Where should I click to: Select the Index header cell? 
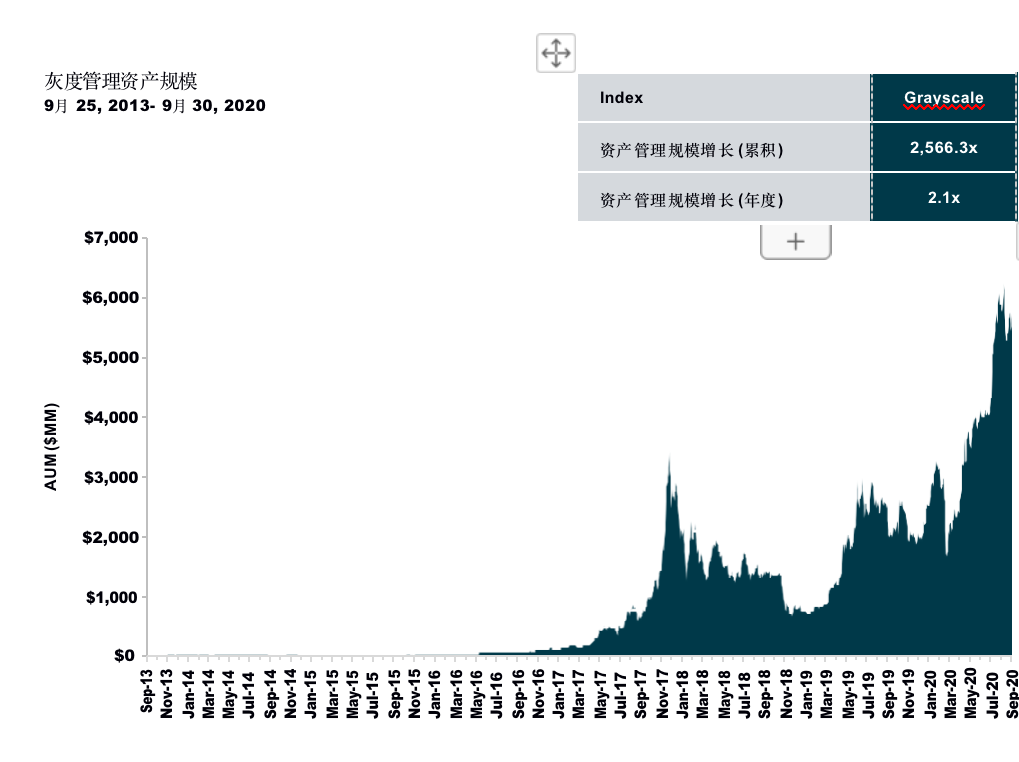(621, 98)
